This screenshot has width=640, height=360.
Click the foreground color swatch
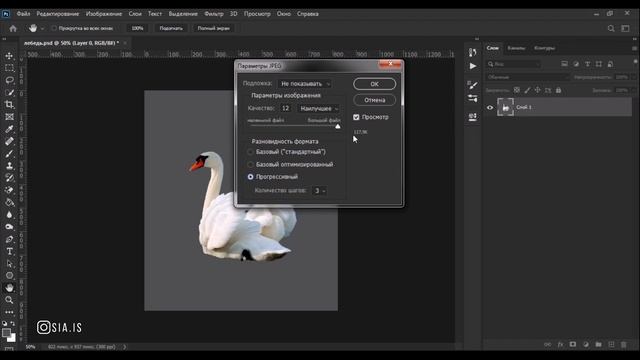(6, 333)
